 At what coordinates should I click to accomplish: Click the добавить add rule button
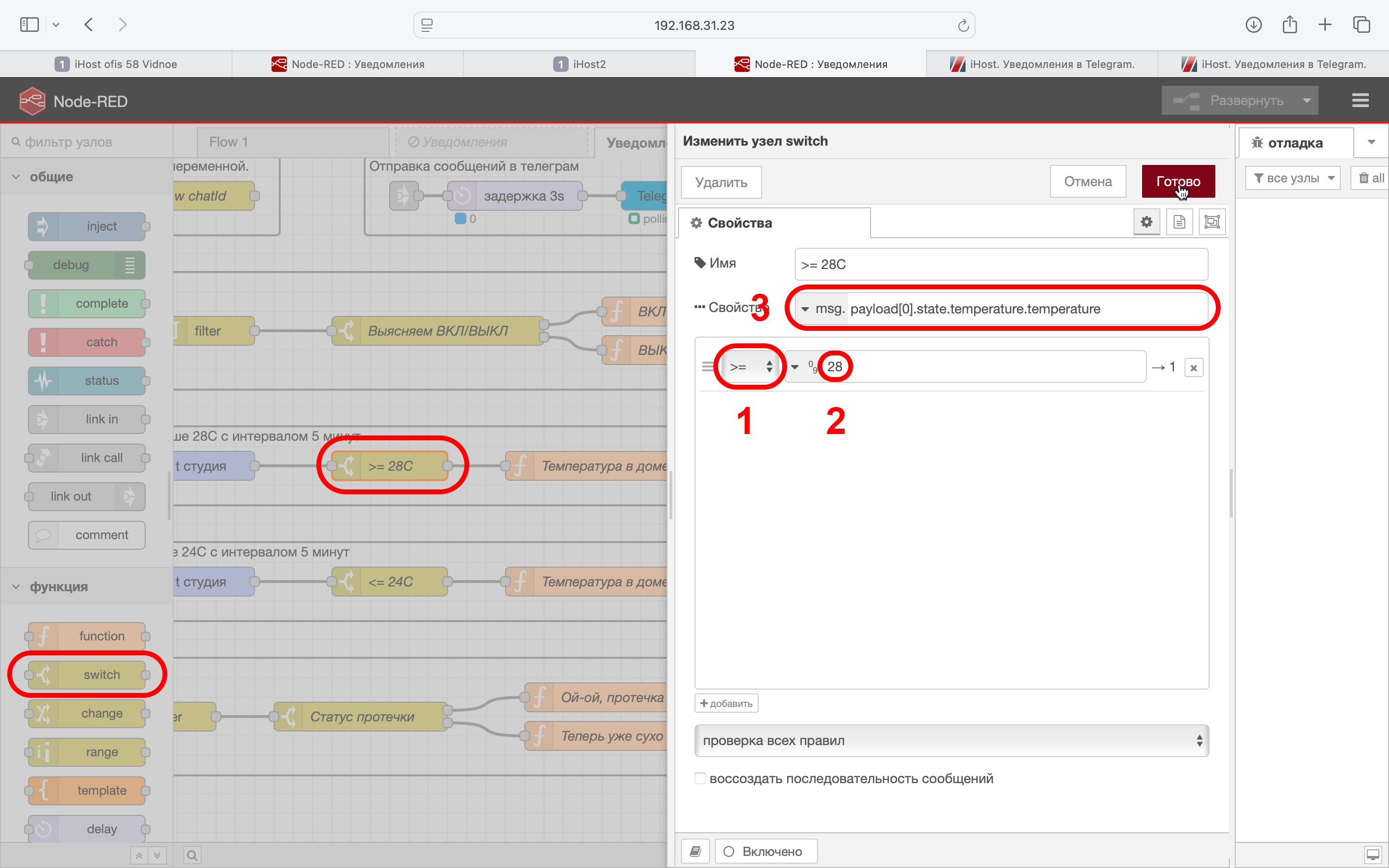point(726,703)
